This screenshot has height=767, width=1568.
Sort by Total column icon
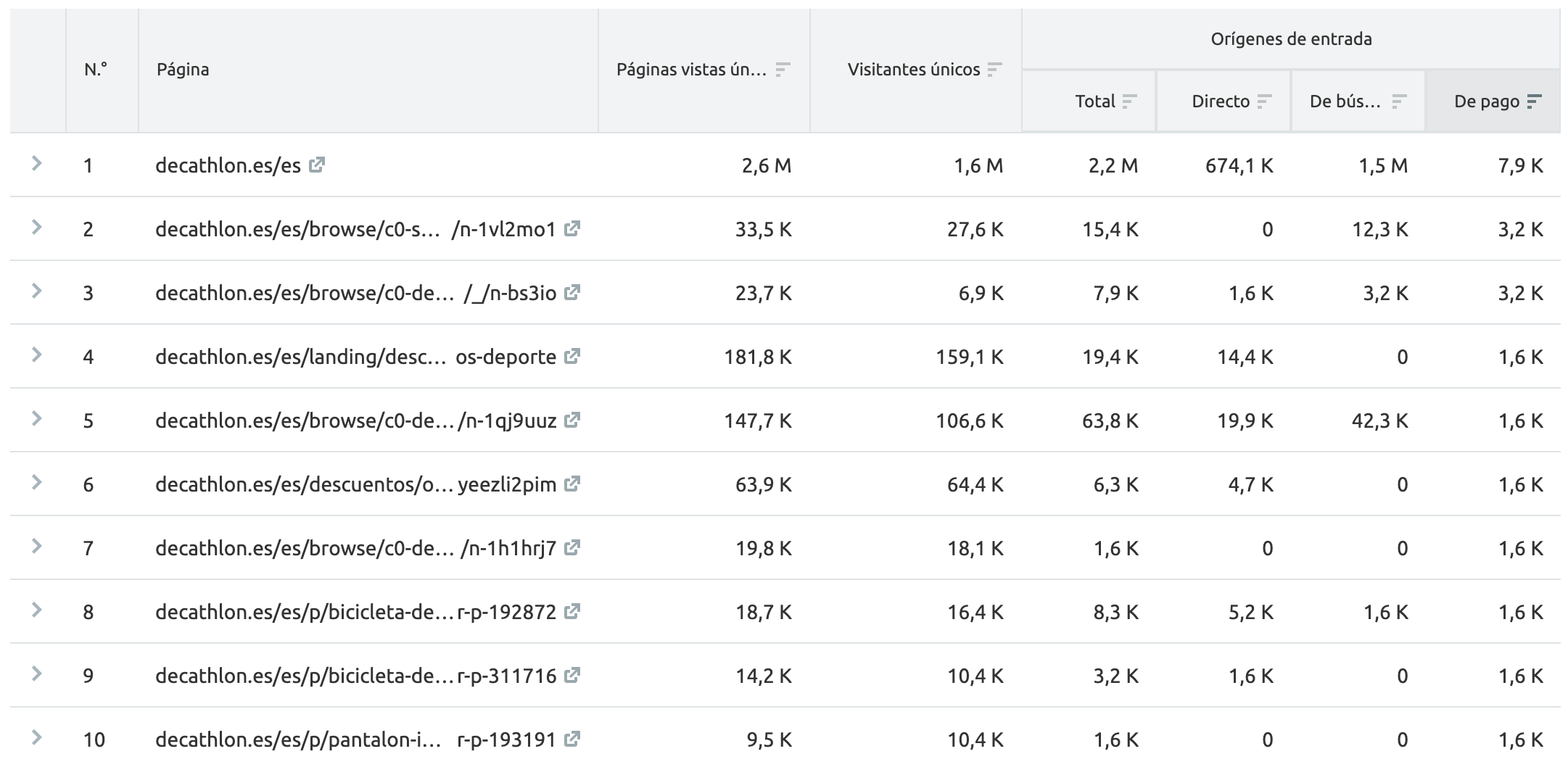coord(1129,101)
